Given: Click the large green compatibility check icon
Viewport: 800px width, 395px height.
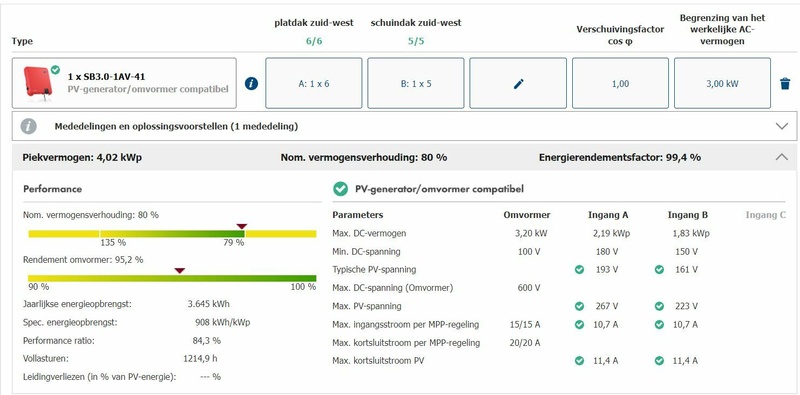Looking at the screenshot, I should click(340, 189).
